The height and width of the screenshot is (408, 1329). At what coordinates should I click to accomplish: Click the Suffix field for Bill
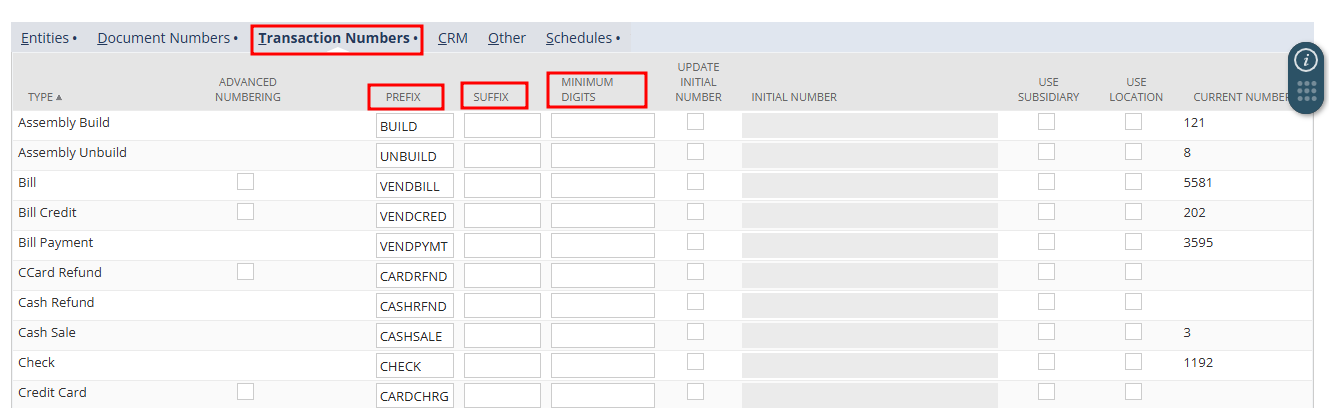pos(502,186)
